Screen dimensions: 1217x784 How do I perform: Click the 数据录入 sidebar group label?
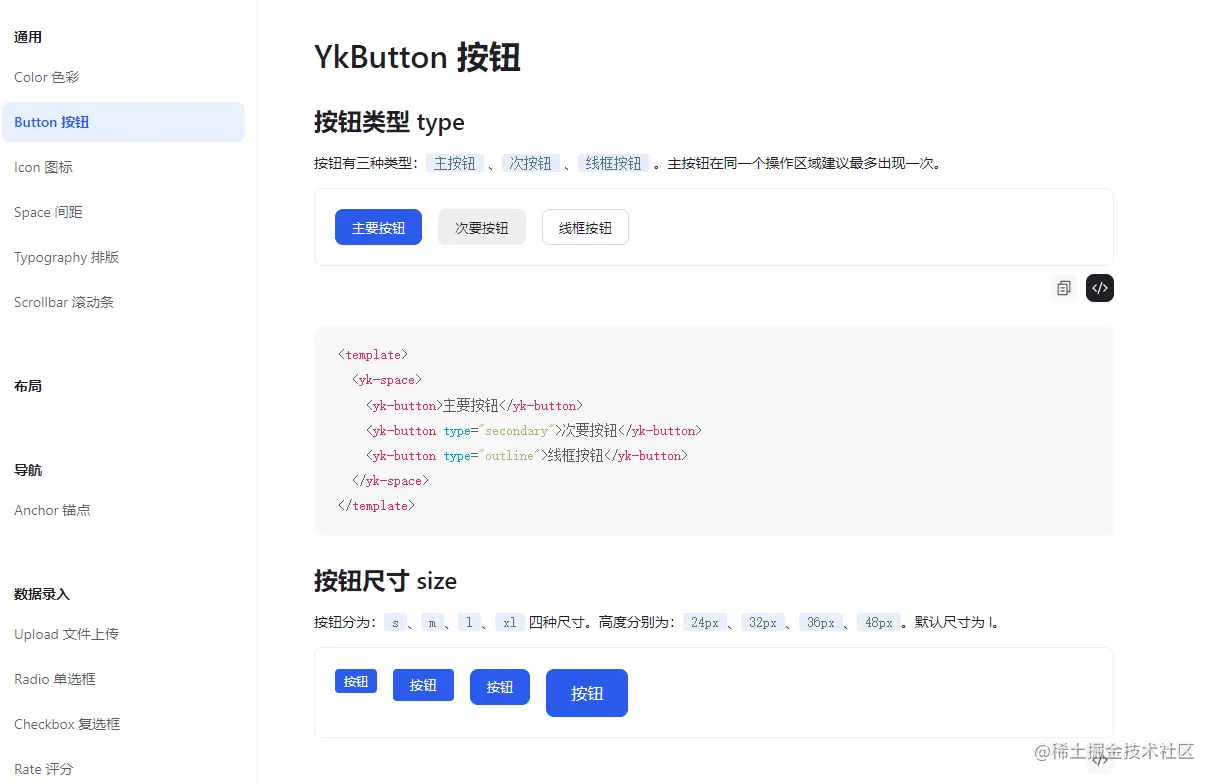(42, 594)
